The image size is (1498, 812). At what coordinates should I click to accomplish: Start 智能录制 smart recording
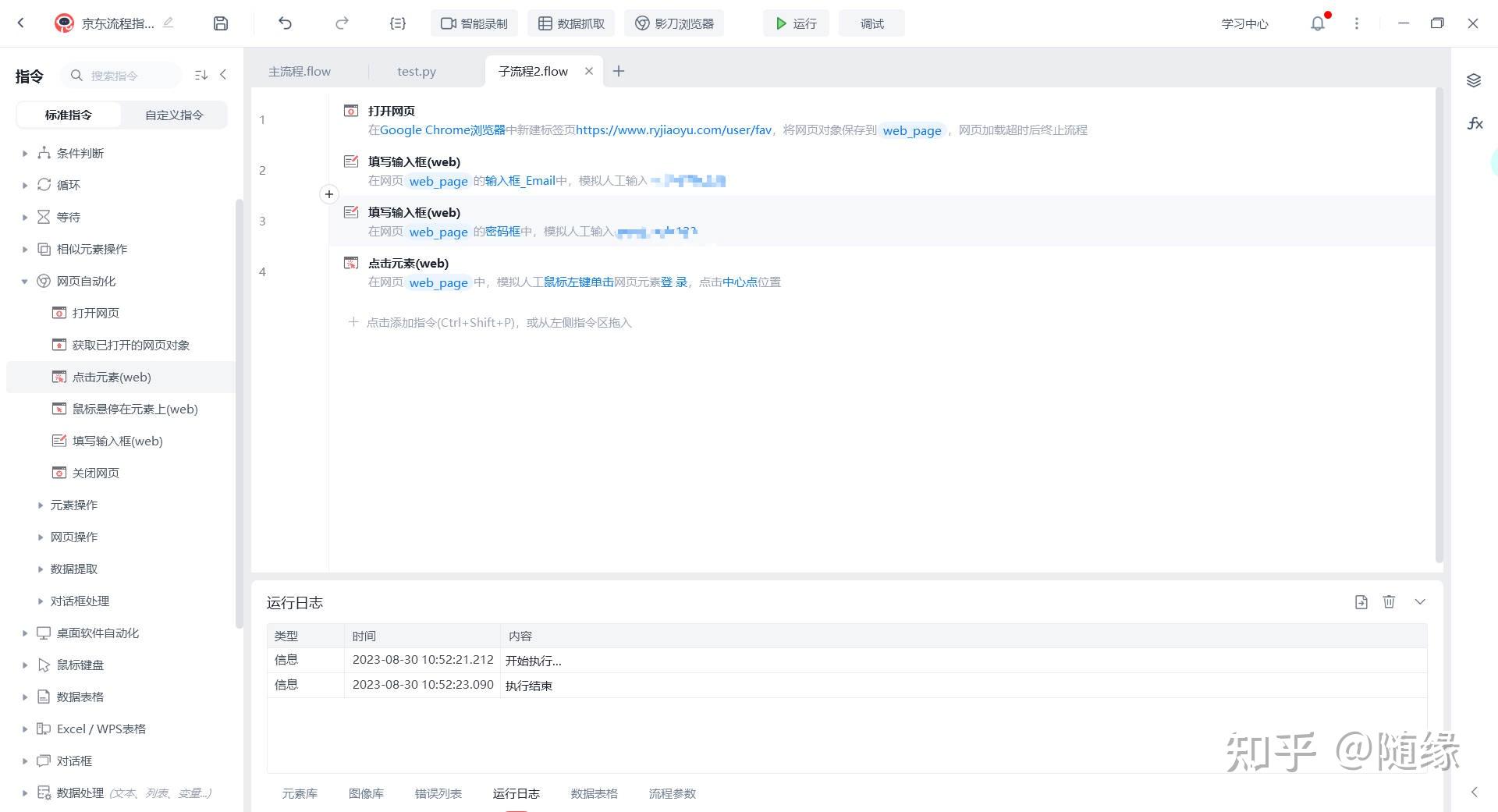pyautogui.click(x=474, y=23)
